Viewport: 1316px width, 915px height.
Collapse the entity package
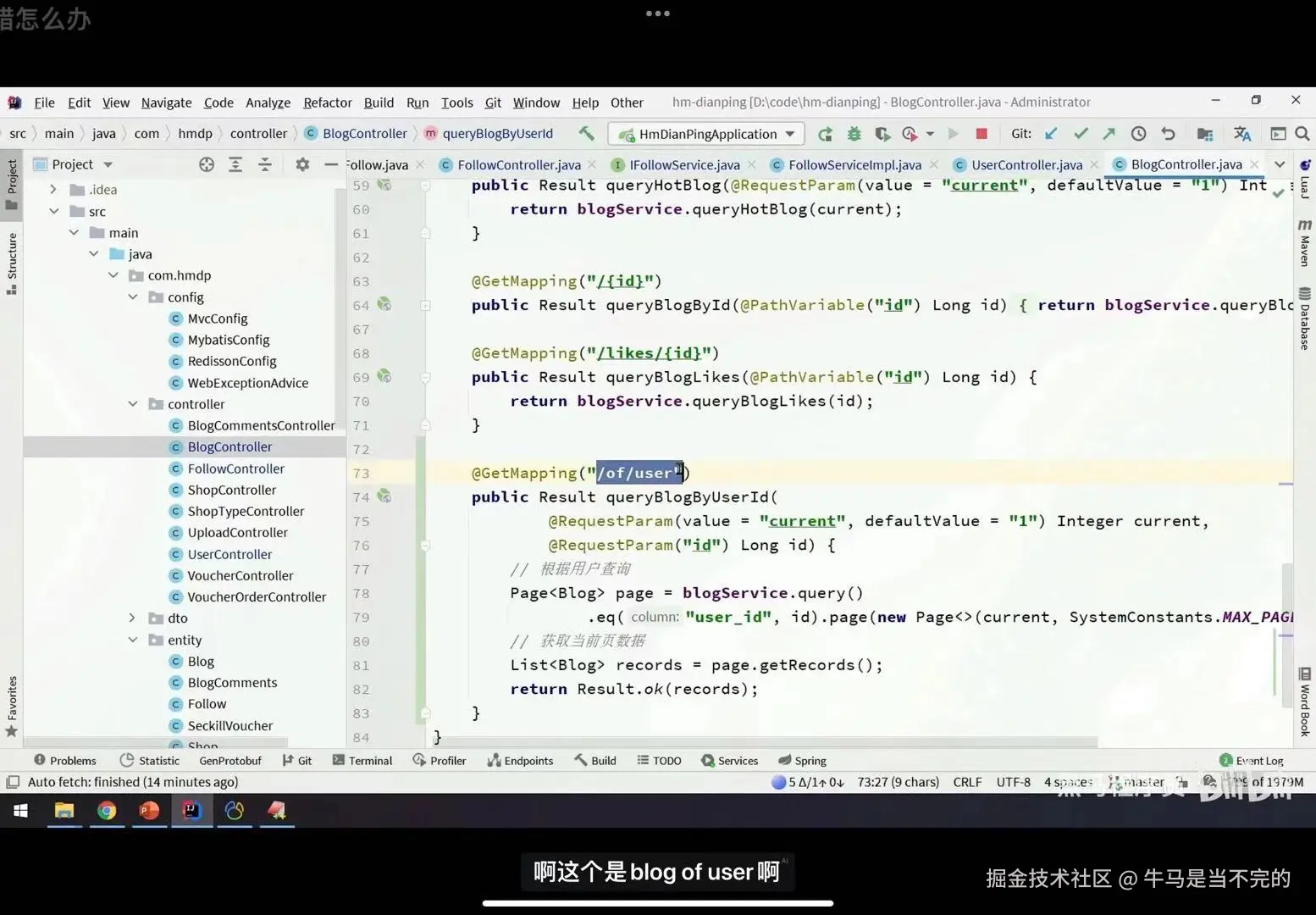click(x=133, y=640)
